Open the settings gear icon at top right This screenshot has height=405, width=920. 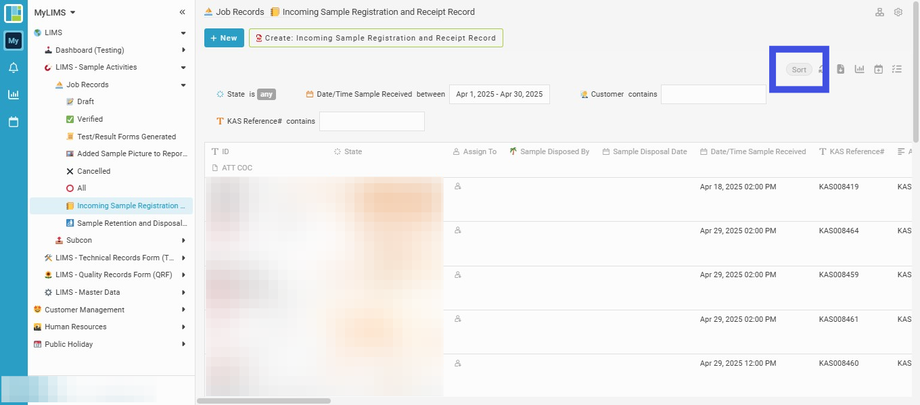(x=898, y=12)
